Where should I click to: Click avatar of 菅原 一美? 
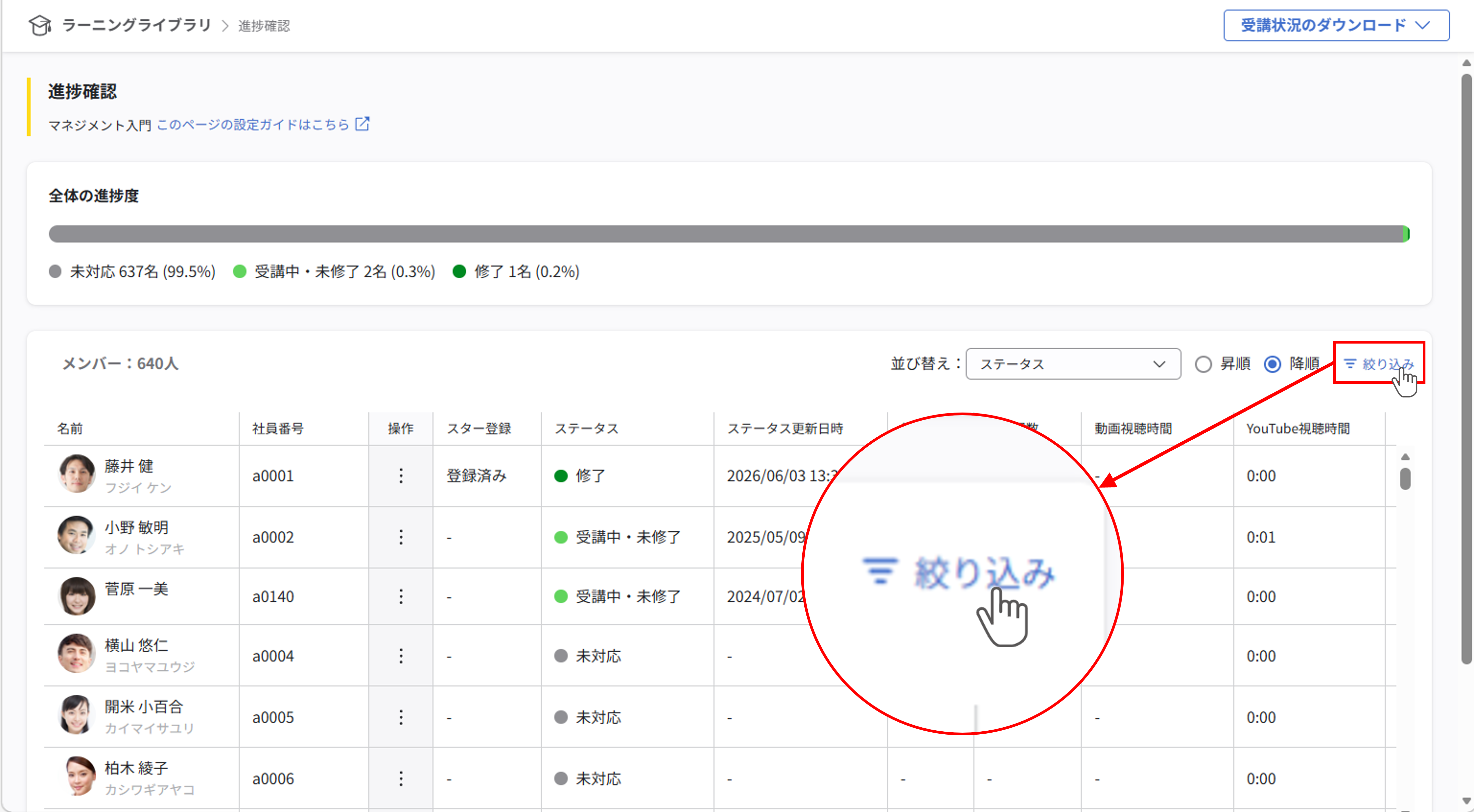(76, 596)
